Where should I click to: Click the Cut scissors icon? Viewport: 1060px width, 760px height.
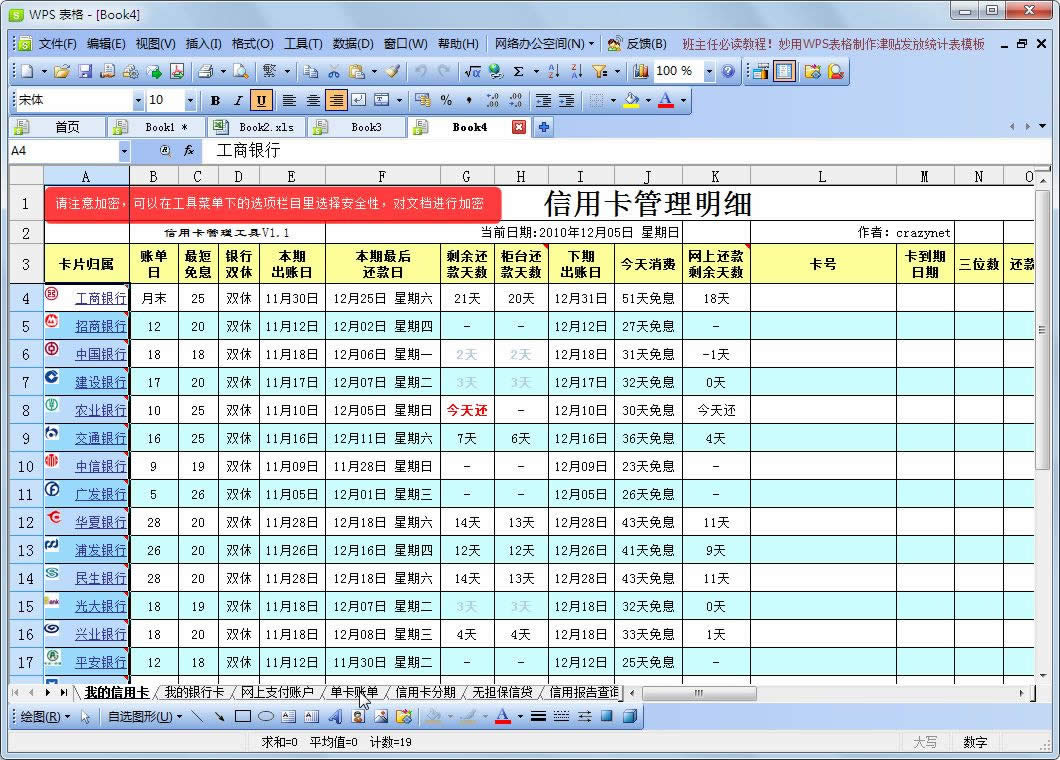tap(333, 72)
